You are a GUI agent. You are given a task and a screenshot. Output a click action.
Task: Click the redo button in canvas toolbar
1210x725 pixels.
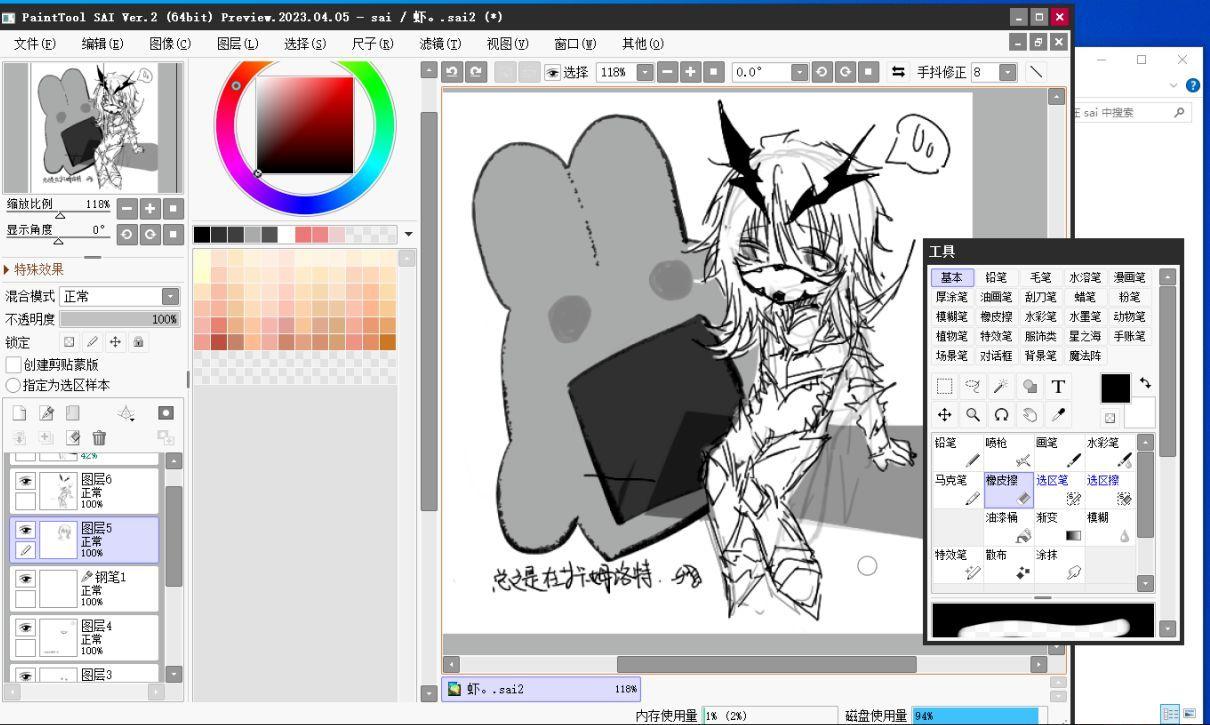(x=476, y=72)
